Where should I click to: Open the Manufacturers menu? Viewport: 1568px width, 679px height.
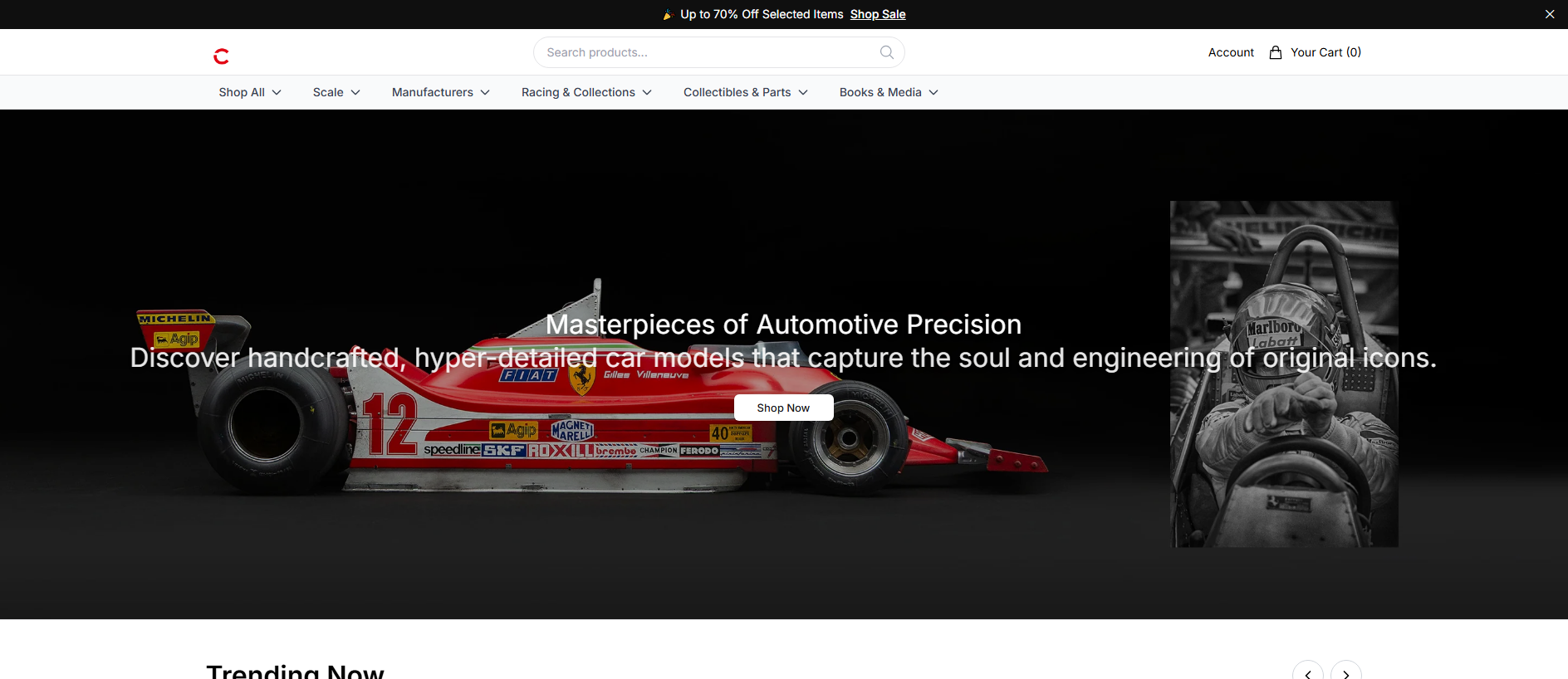point(441,92)
